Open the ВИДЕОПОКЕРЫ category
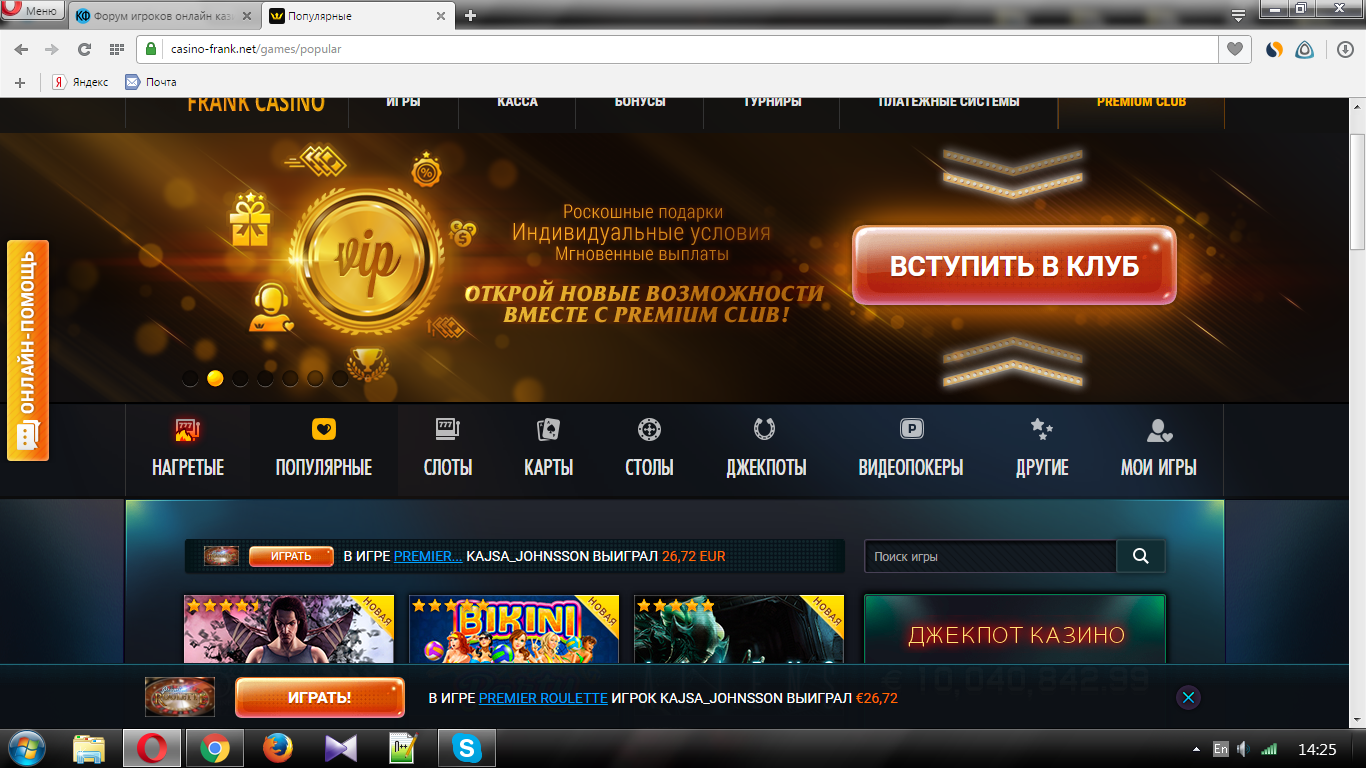The height and width of the screenshot is (768, 1366). point(911,450)
